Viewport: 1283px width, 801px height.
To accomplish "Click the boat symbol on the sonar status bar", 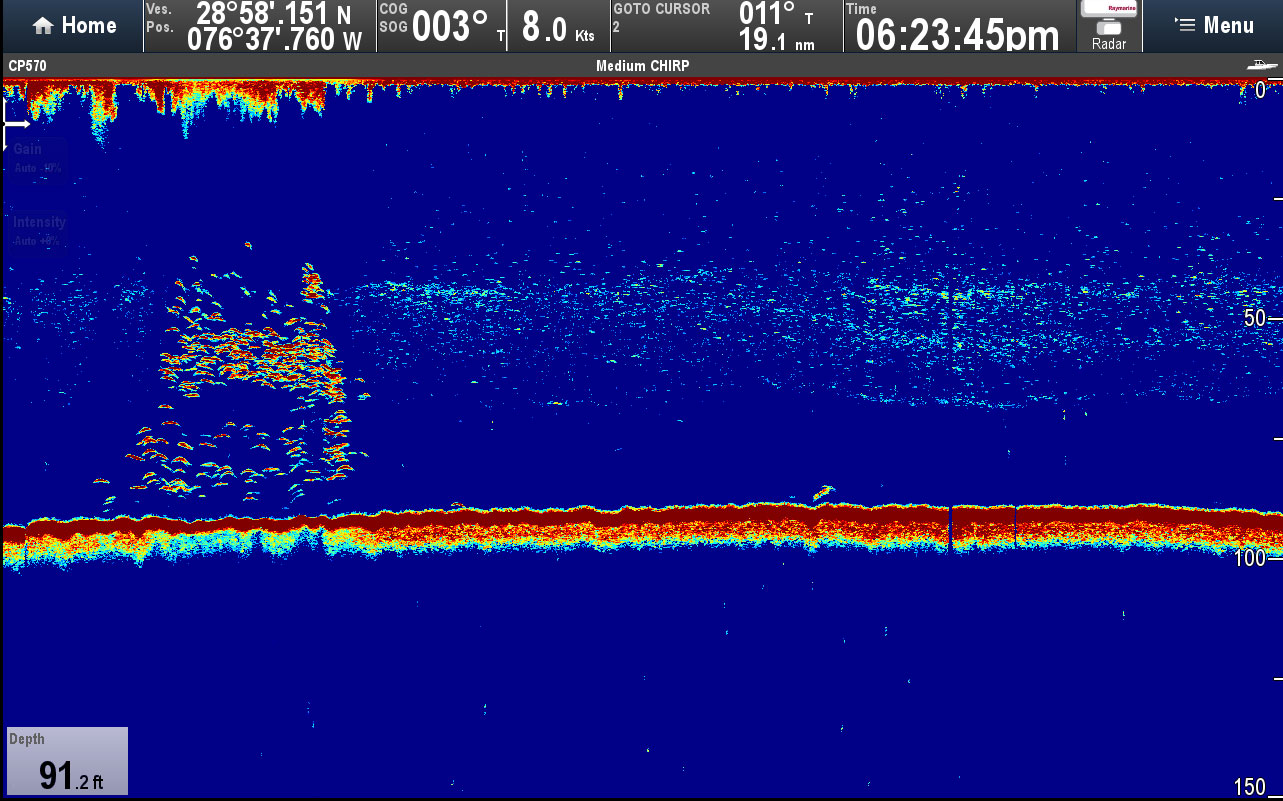I will (1258, 64).
